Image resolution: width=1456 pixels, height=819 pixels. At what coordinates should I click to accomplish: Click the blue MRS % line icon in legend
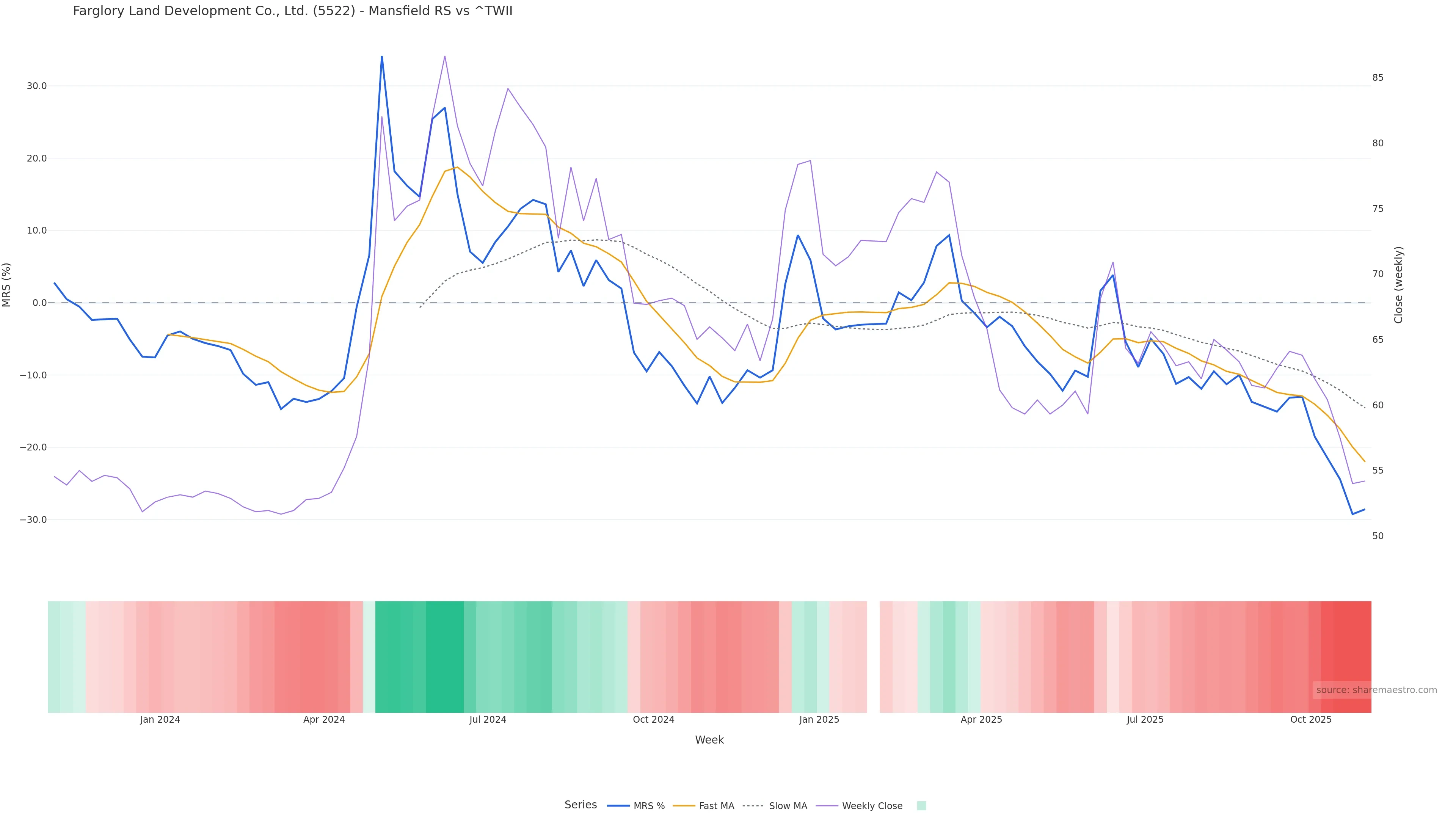pyautogui.click(x=618, y=806)
